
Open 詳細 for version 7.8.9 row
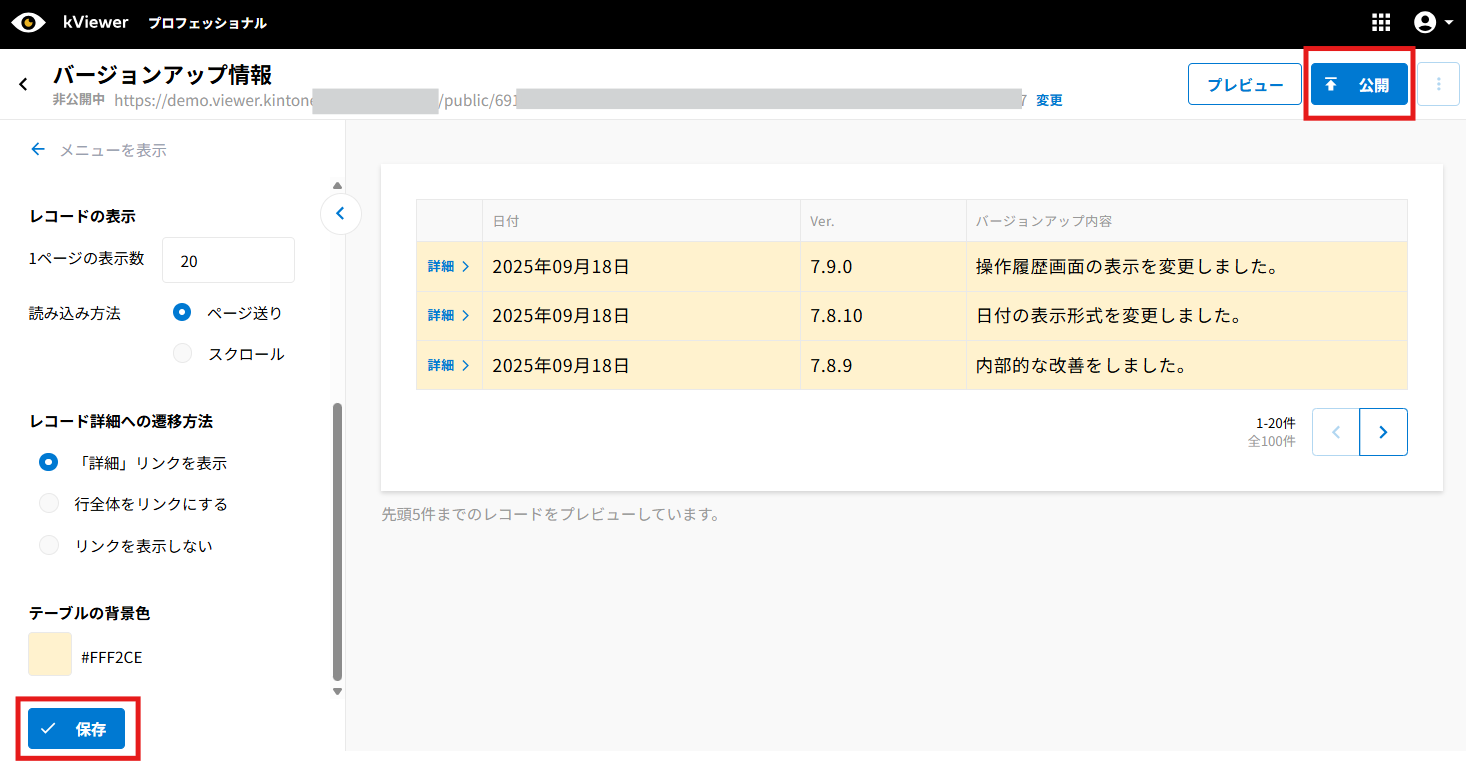(x=448, y=366)
